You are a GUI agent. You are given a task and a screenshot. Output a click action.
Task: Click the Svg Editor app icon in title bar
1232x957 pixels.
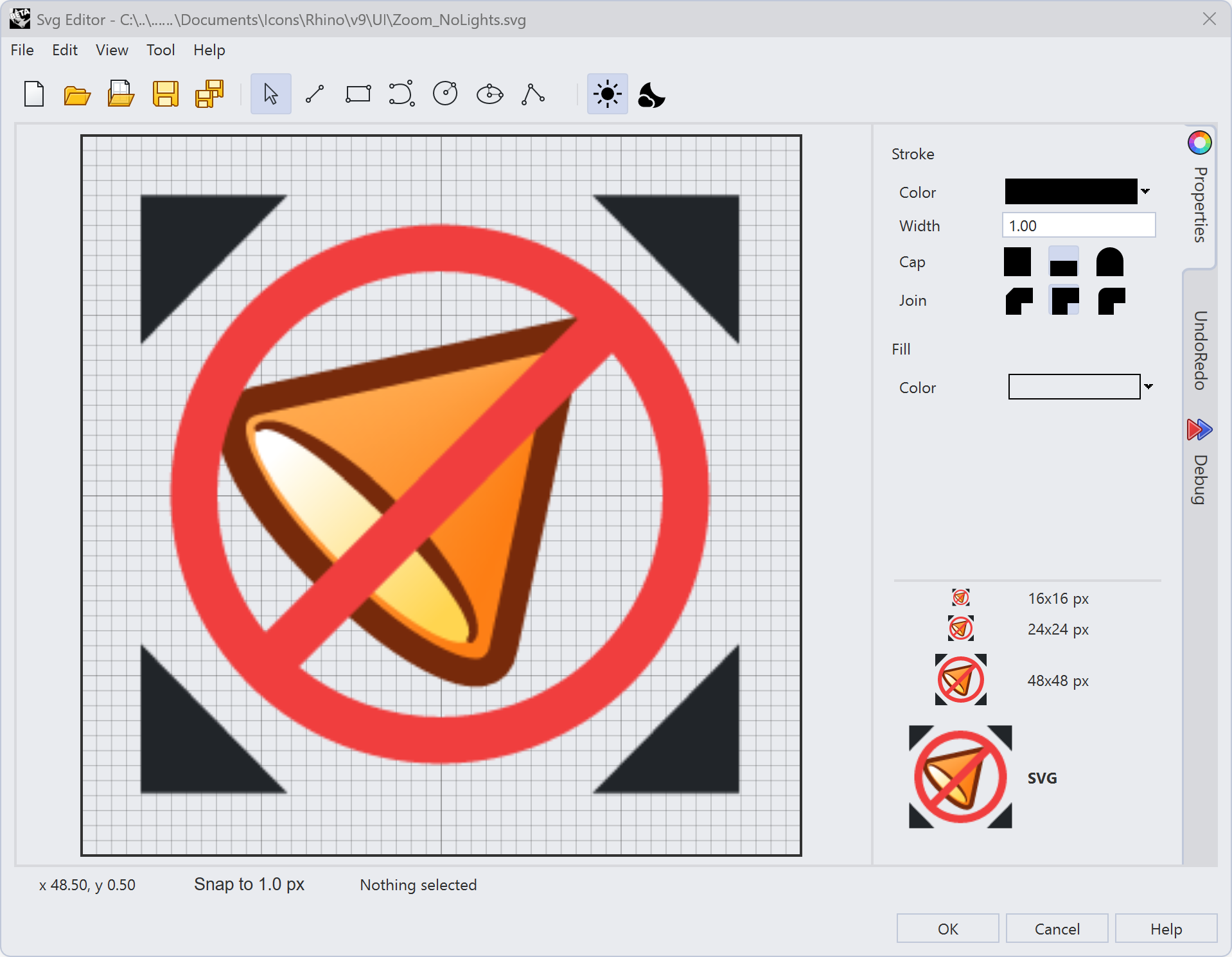[20, 19]
